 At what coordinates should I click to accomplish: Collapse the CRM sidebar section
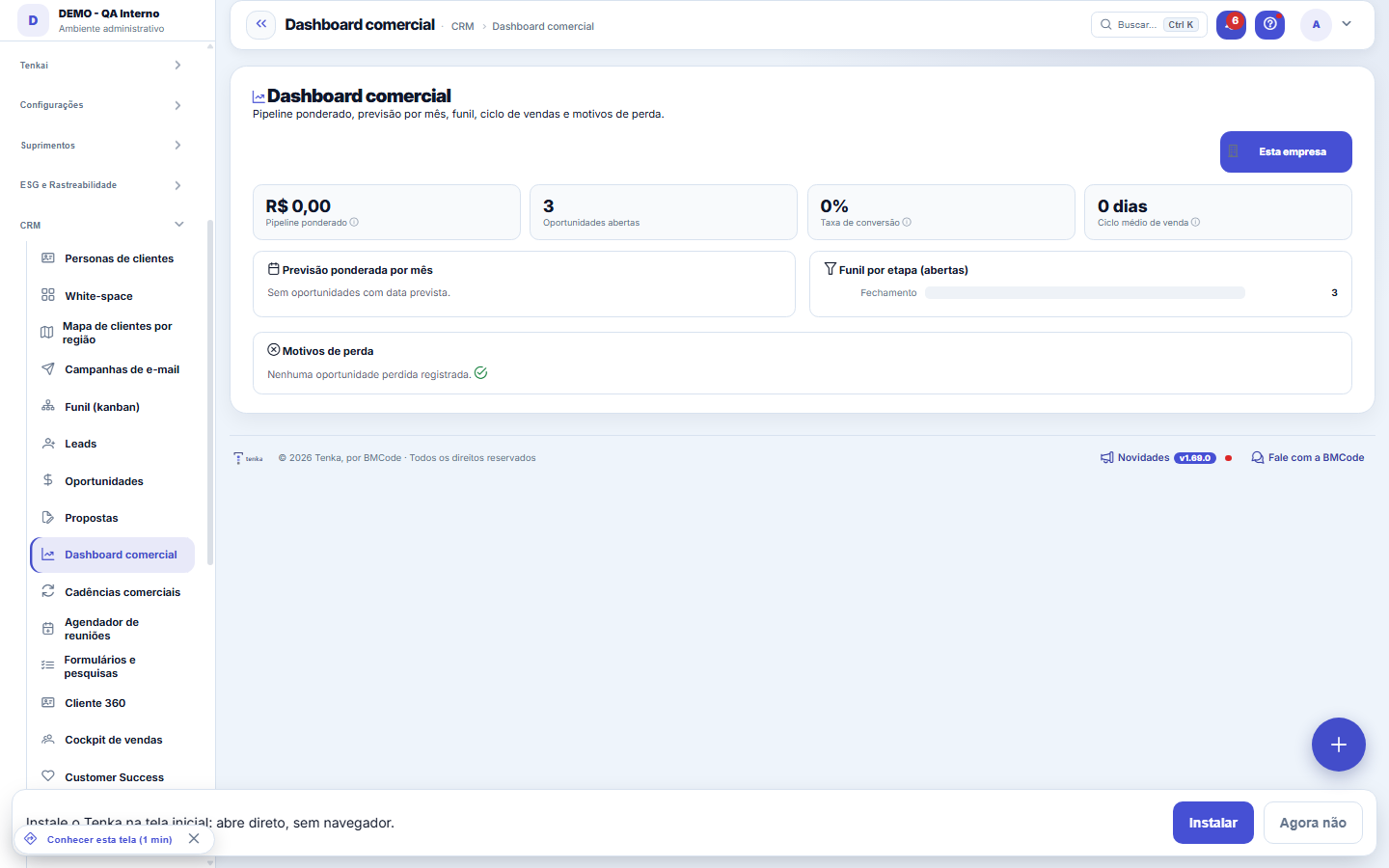(x=101, y=225)
